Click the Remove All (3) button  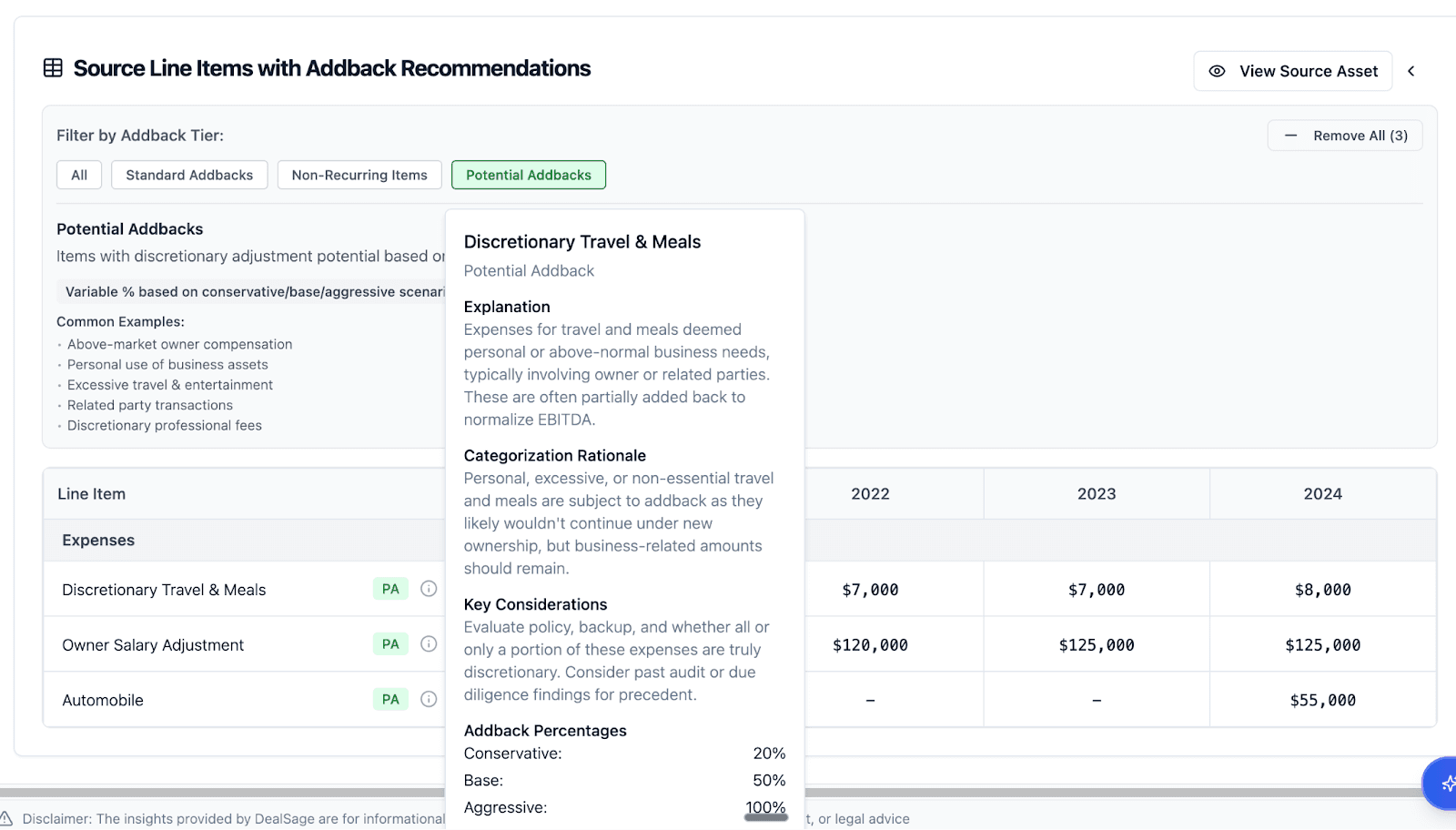tap(1345, 136)
